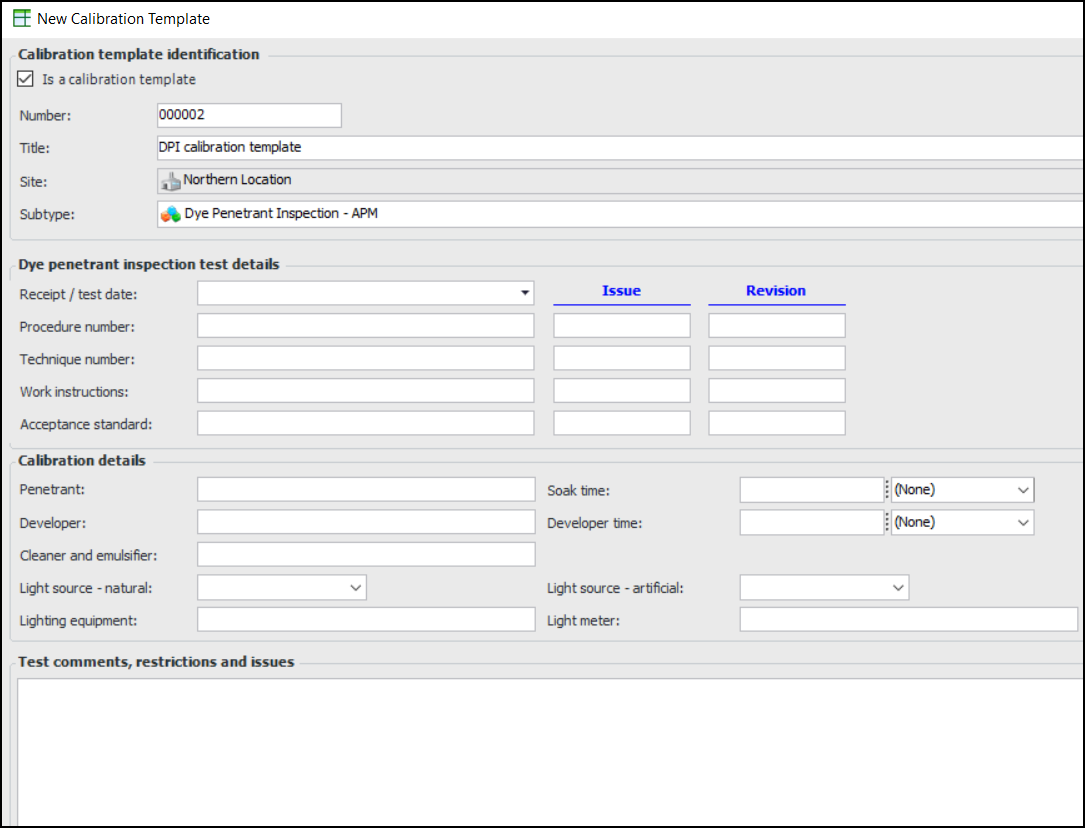Click the Test comments text area

point(550,750)
